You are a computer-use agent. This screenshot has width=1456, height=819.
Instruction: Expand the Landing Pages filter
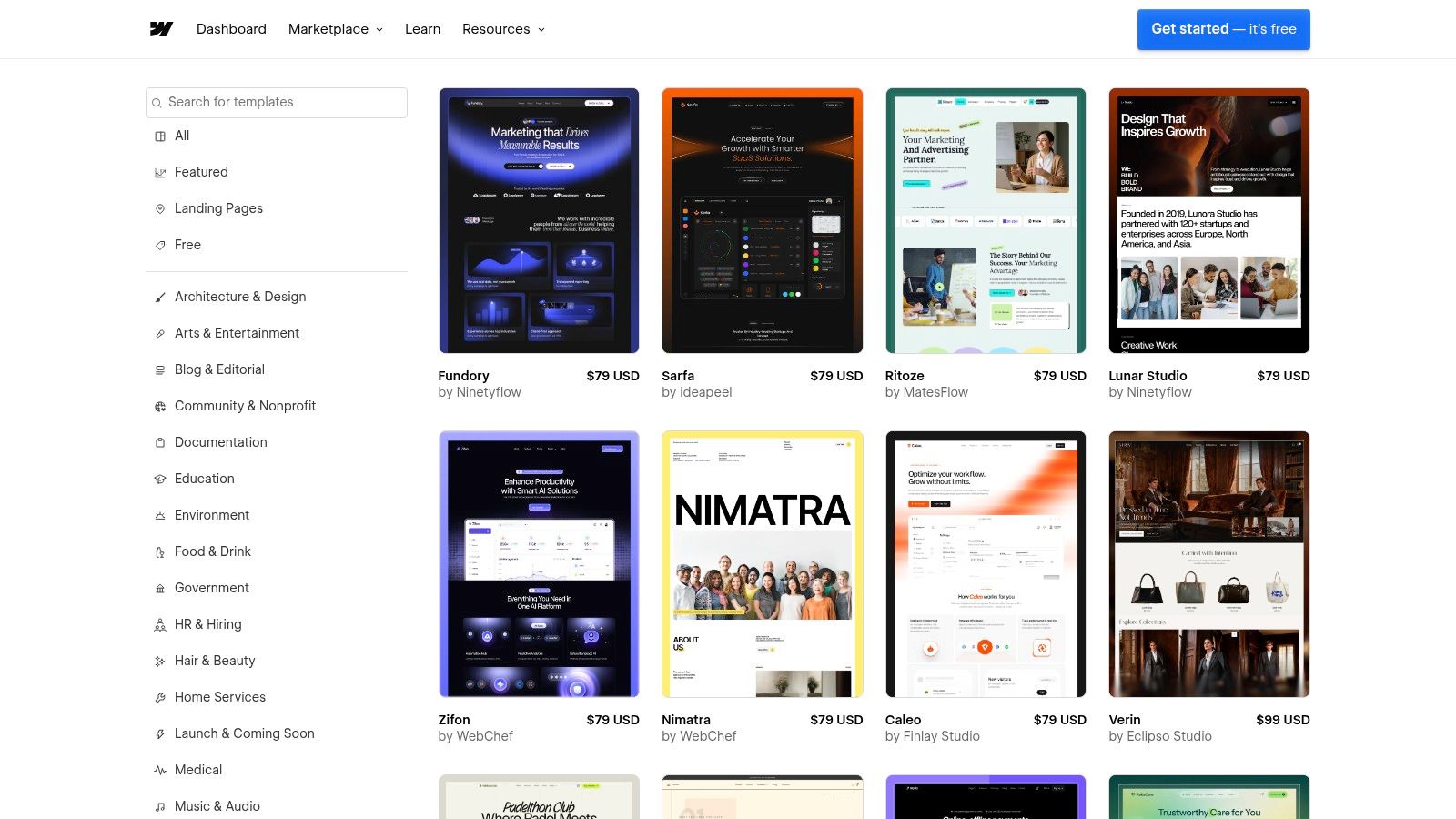218,208
